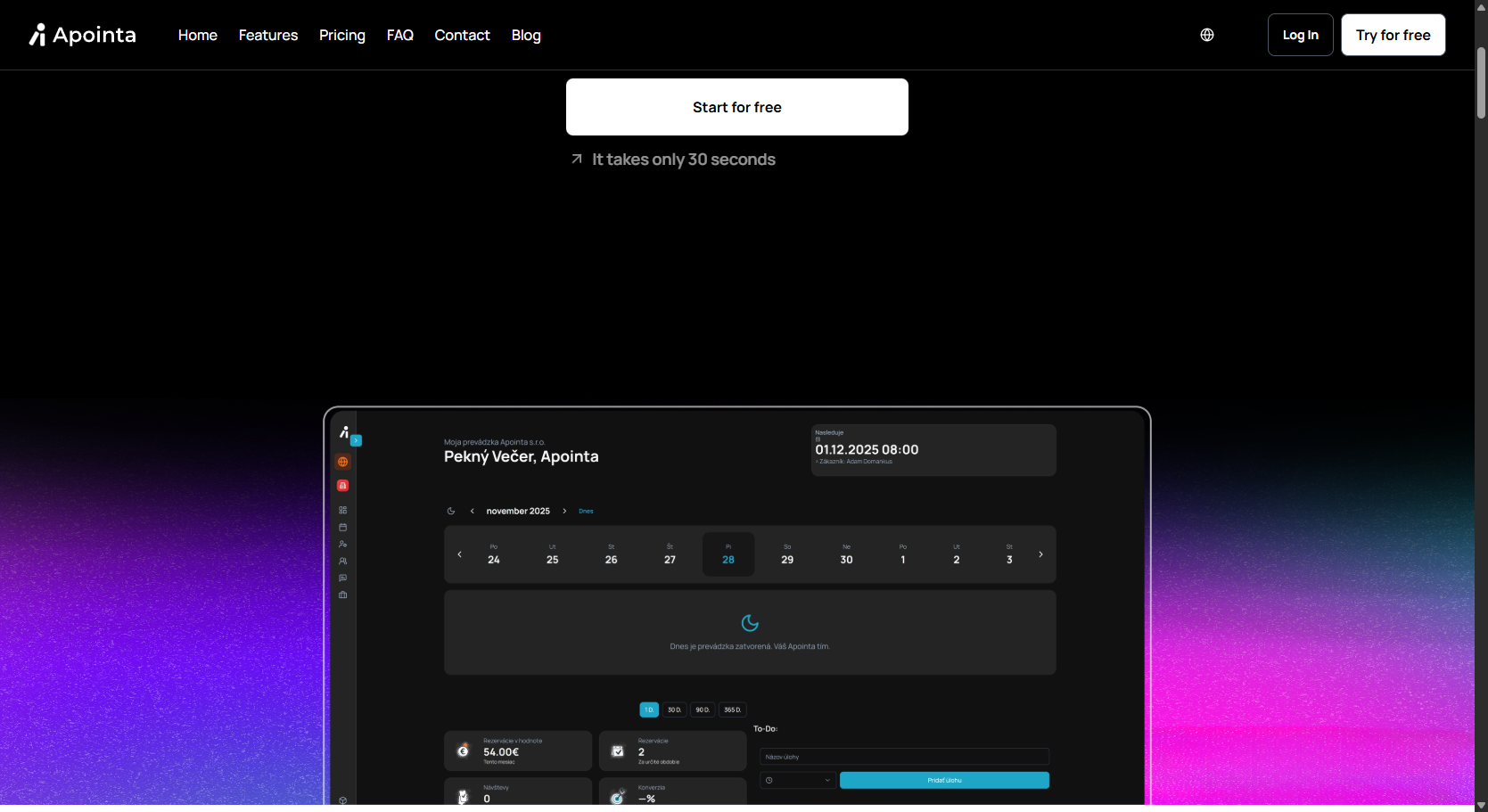The width and height of the screenshot is (1488, 812).
Task: Click the euro coin icon on 54.00€ card
Action: click(464, 750)
